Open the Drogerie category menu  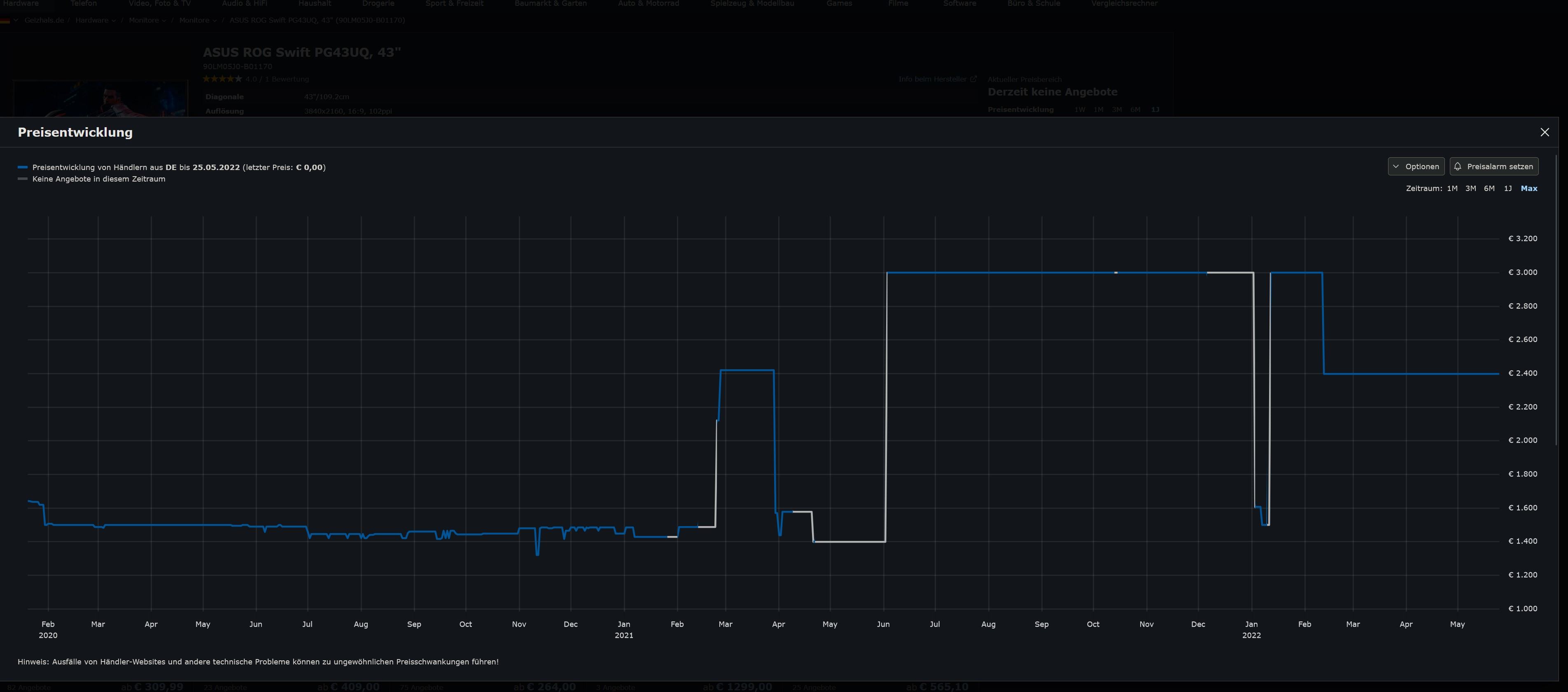[378, 4]
